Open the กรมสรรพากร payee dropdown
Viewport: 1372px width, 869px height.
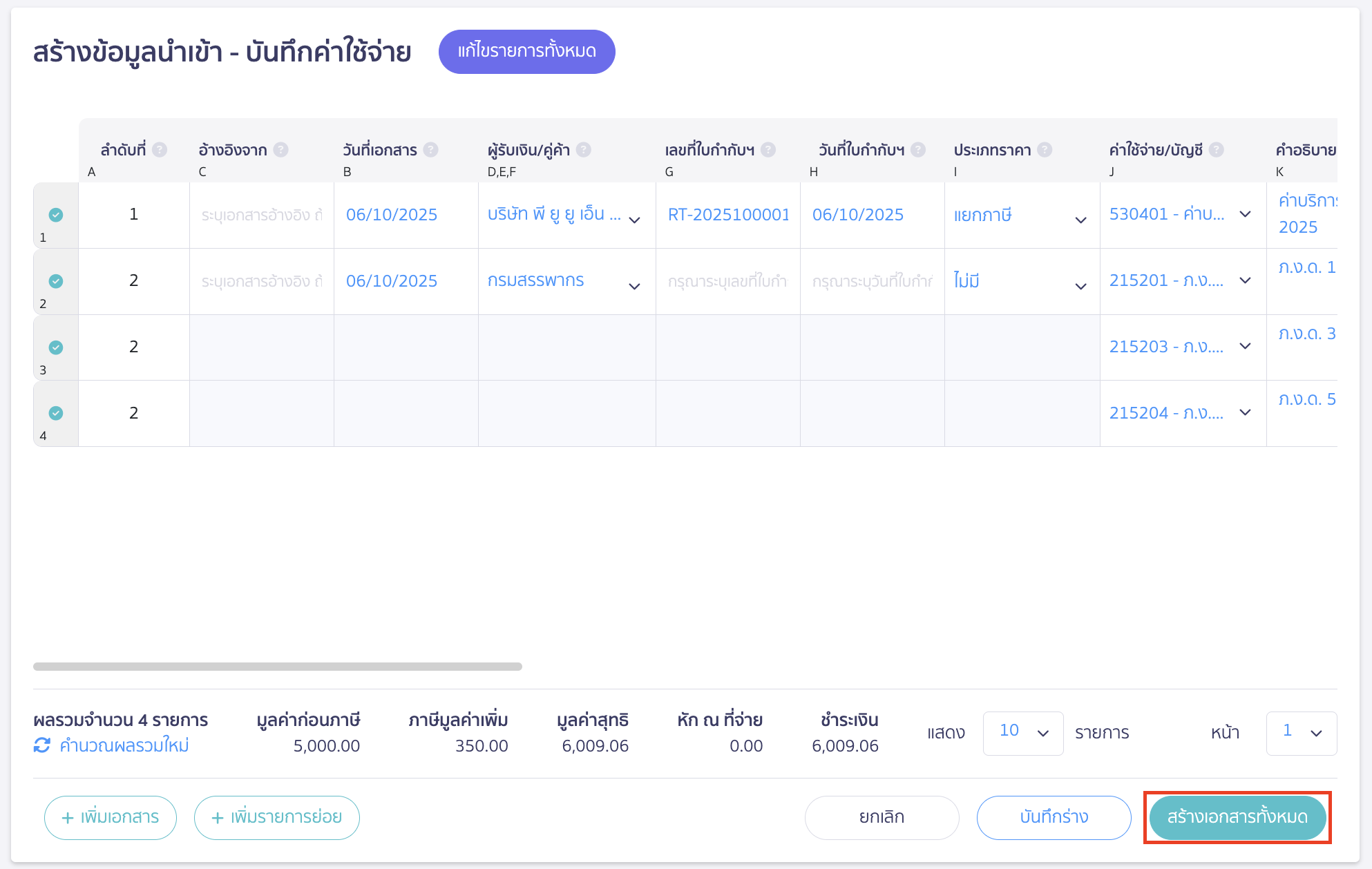[x=635, y=286]
